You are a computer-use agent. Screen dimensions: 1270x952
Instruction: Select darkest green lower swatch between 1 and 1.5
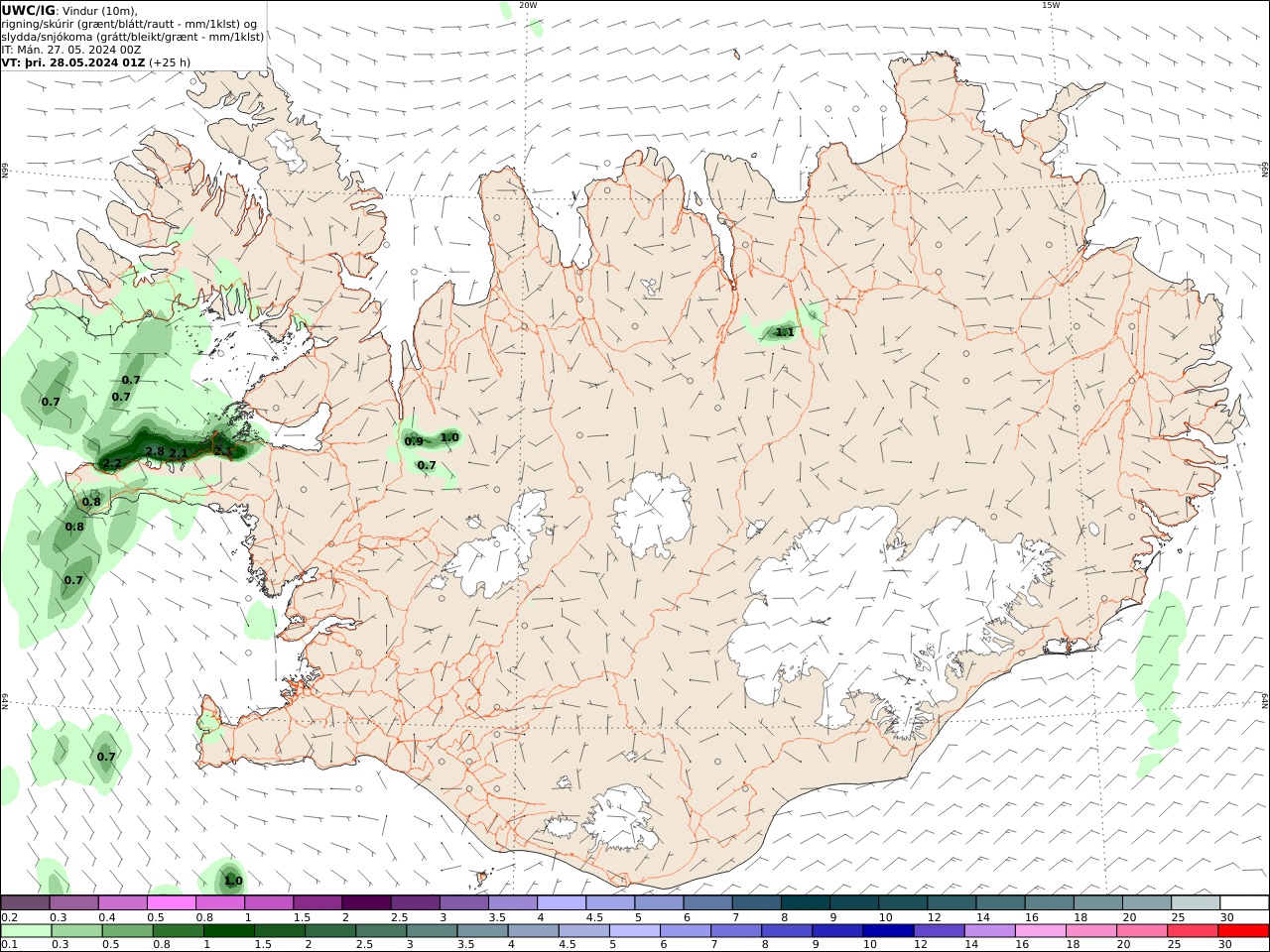tap(229, 931)
